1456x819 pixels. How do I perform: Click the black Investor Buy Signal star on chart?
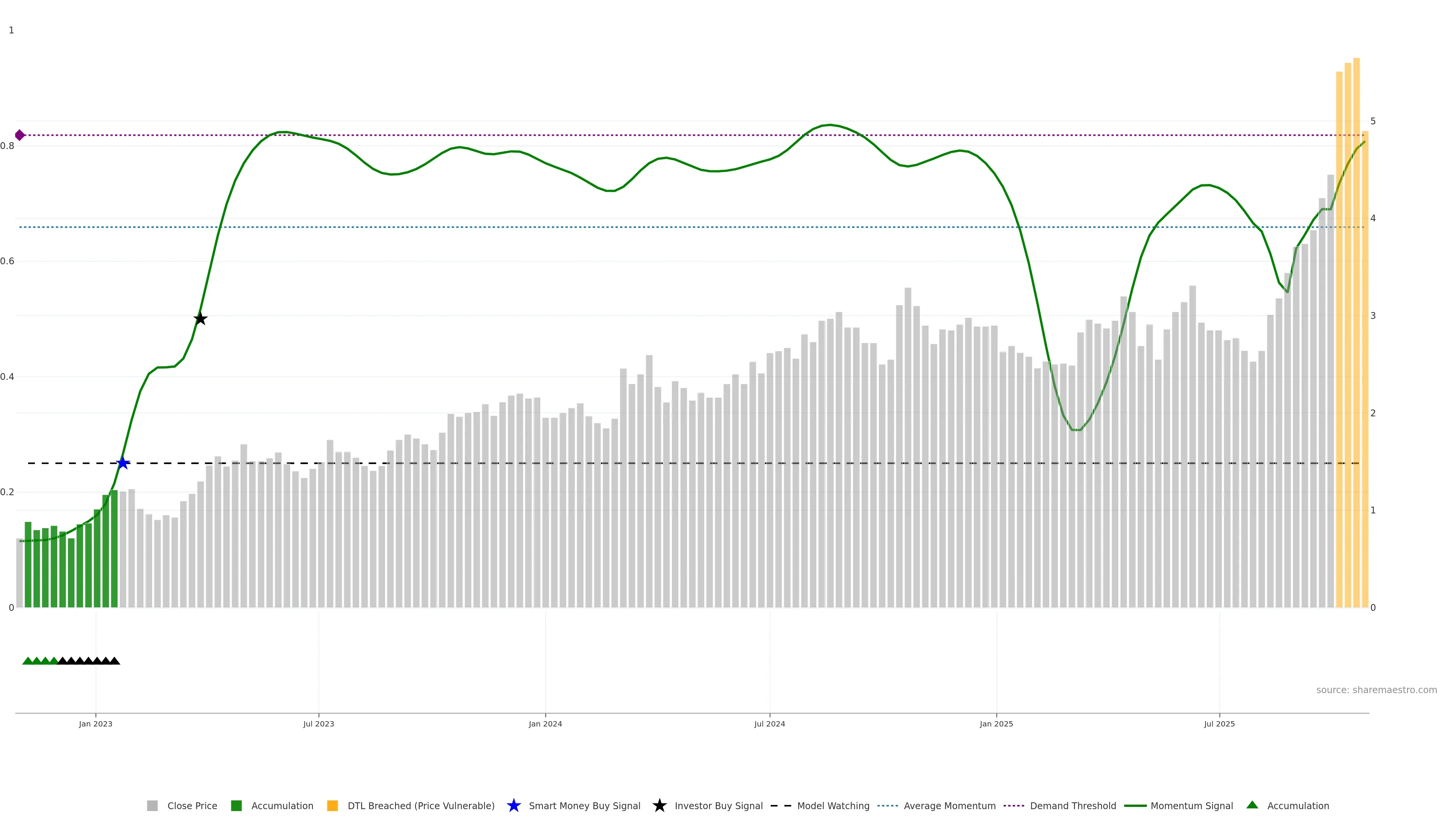200,319
